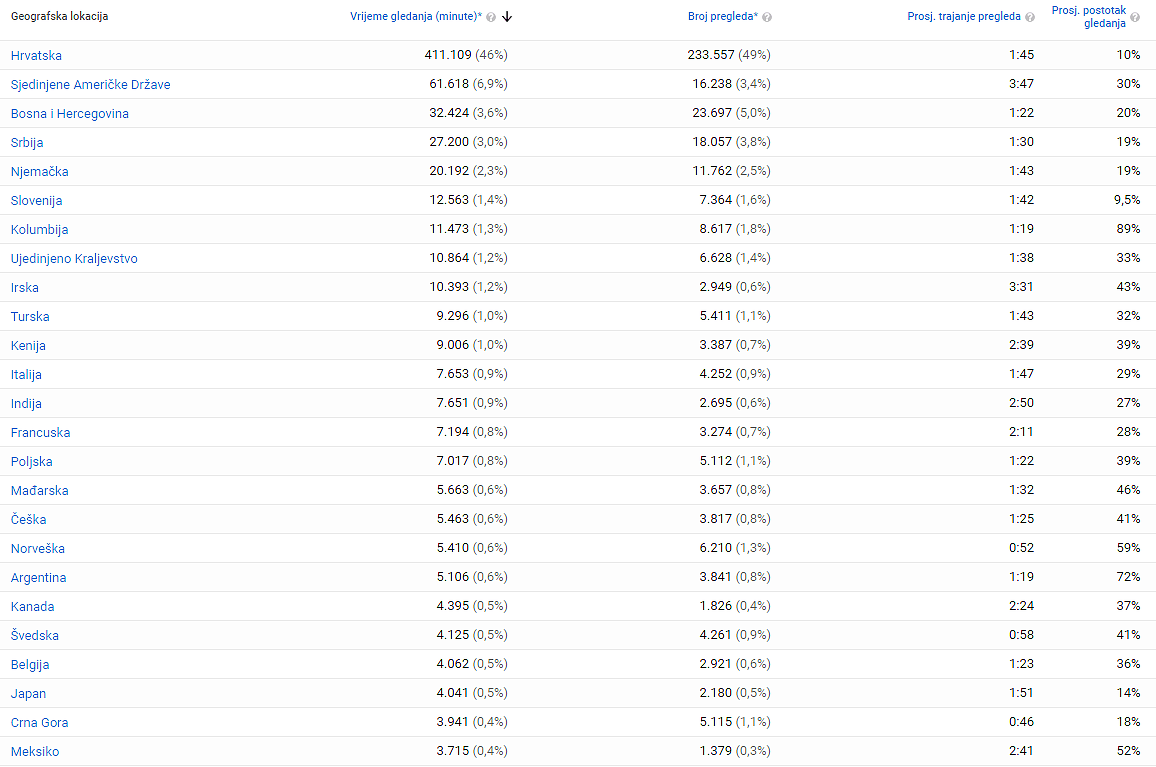Click the Crna Gora link
Image resolution: width=1156 pixels, height=767 pixels.
[x=39, y=723]
